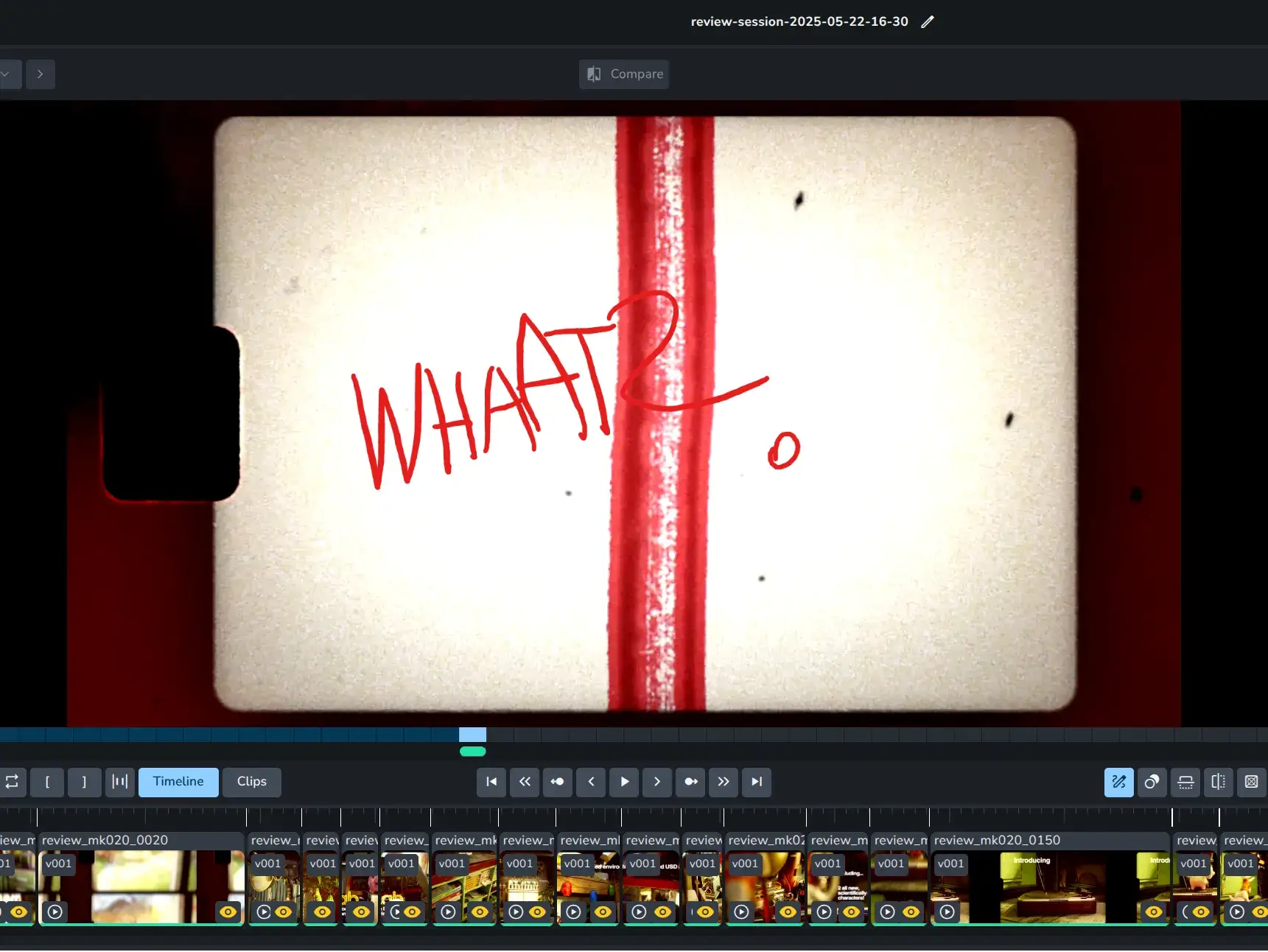Rename session via the pencil edit icon
Screen dimensions: 1268x952
tap(927, 22)
